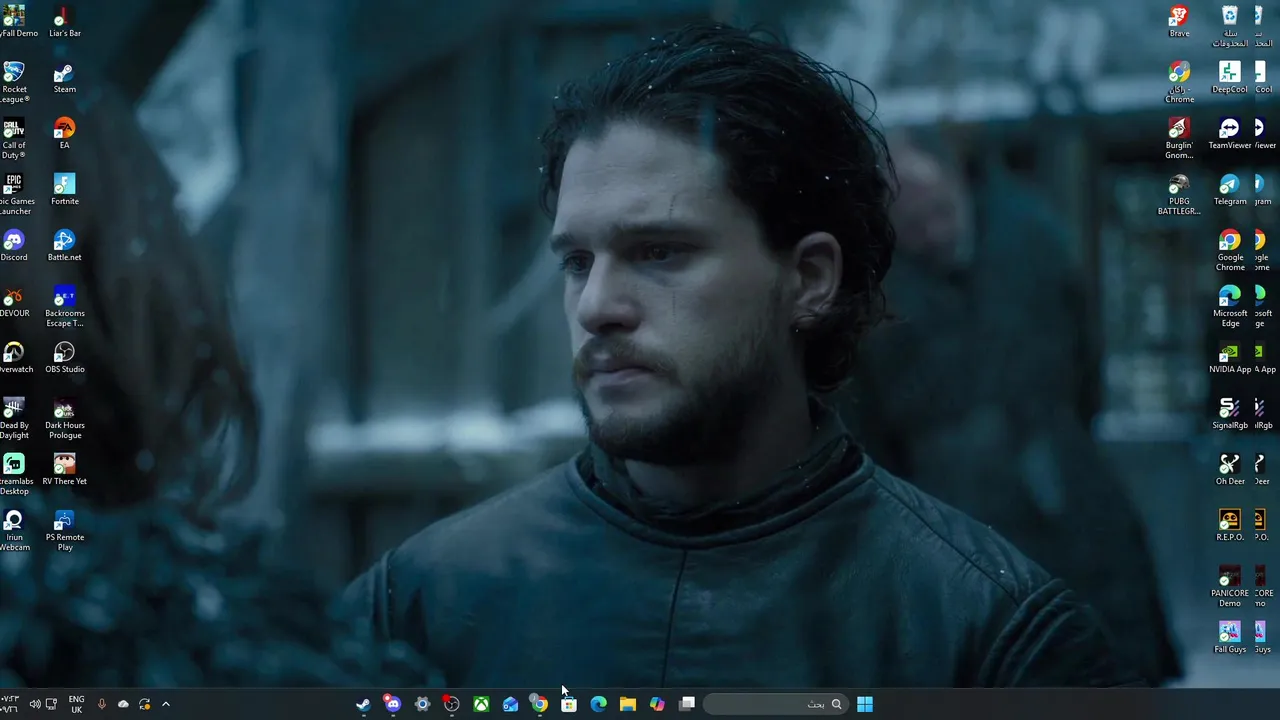This screenshot has height=720, width=1280.
Task: Open the volume tray icon
Action: (x=35, y=704)
